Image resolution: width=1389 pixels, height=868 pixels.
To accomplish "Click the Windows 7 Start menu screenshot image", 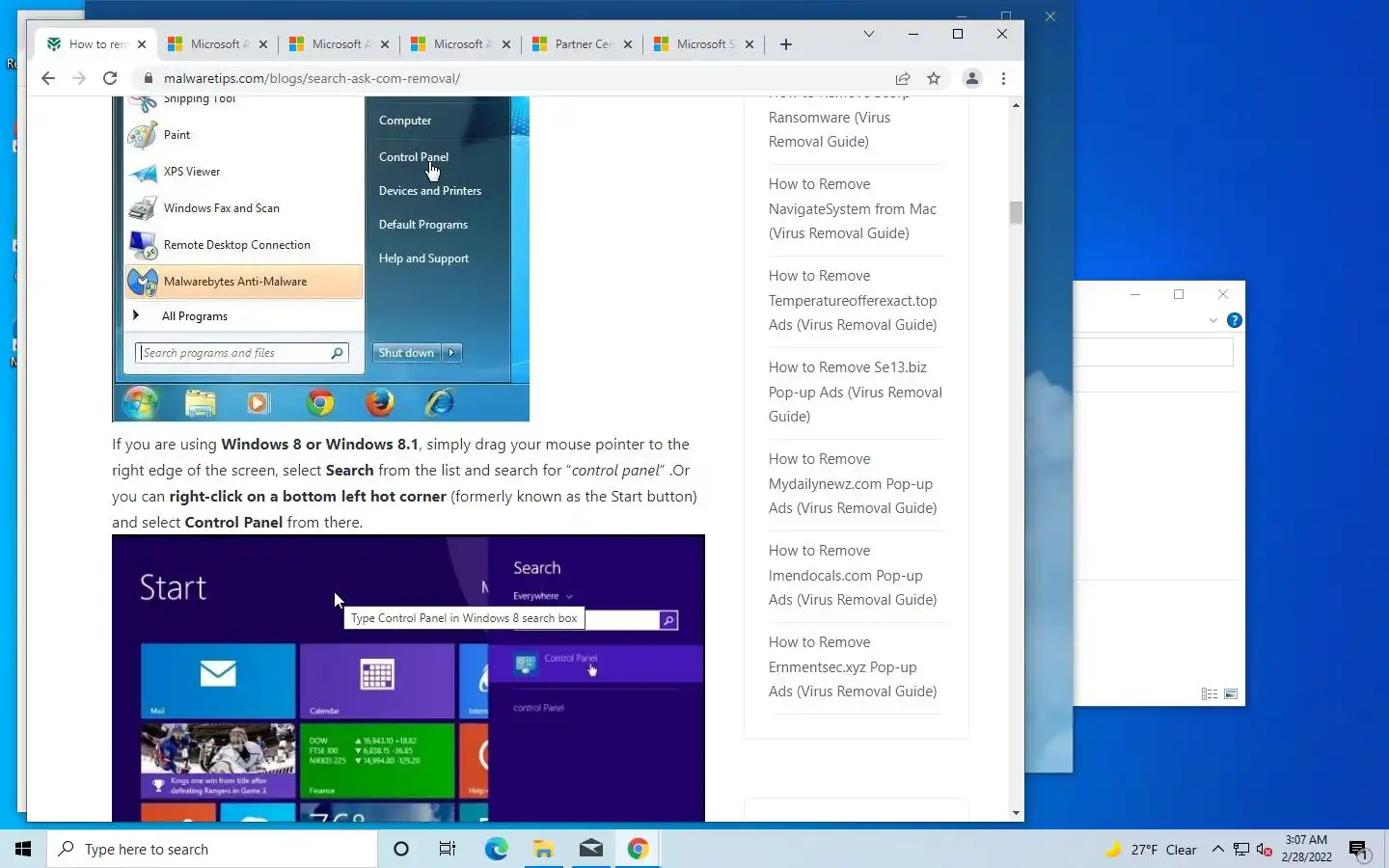I will click(321, 258).
